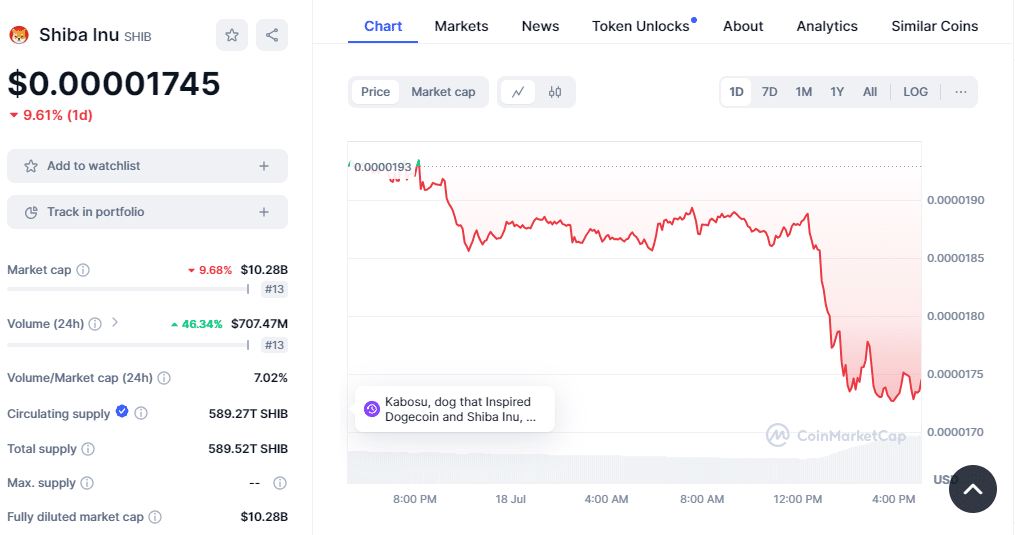Click Track in portfolio button

pyautogui.click(x=148, y=212)
